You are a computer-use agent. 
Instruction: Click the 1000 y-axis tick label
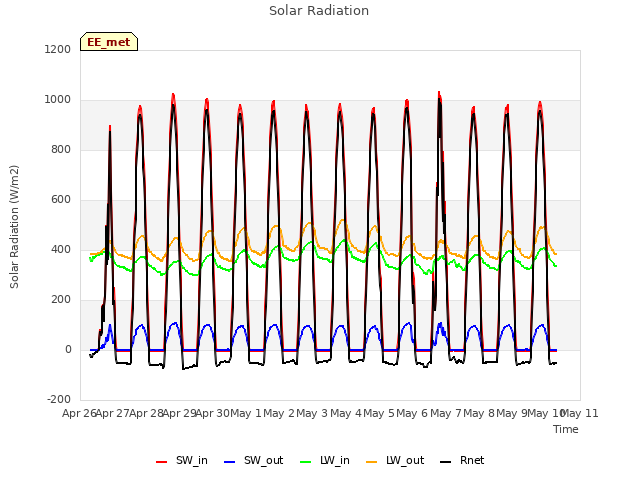pos(58,100)
